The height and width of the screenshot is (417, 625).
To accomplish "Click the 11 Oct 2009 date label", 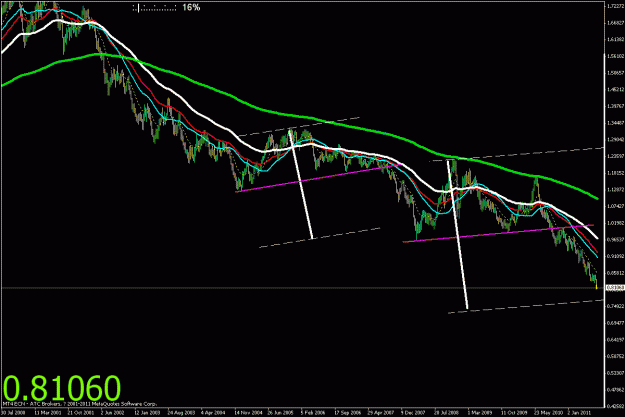I will [514, 413].
